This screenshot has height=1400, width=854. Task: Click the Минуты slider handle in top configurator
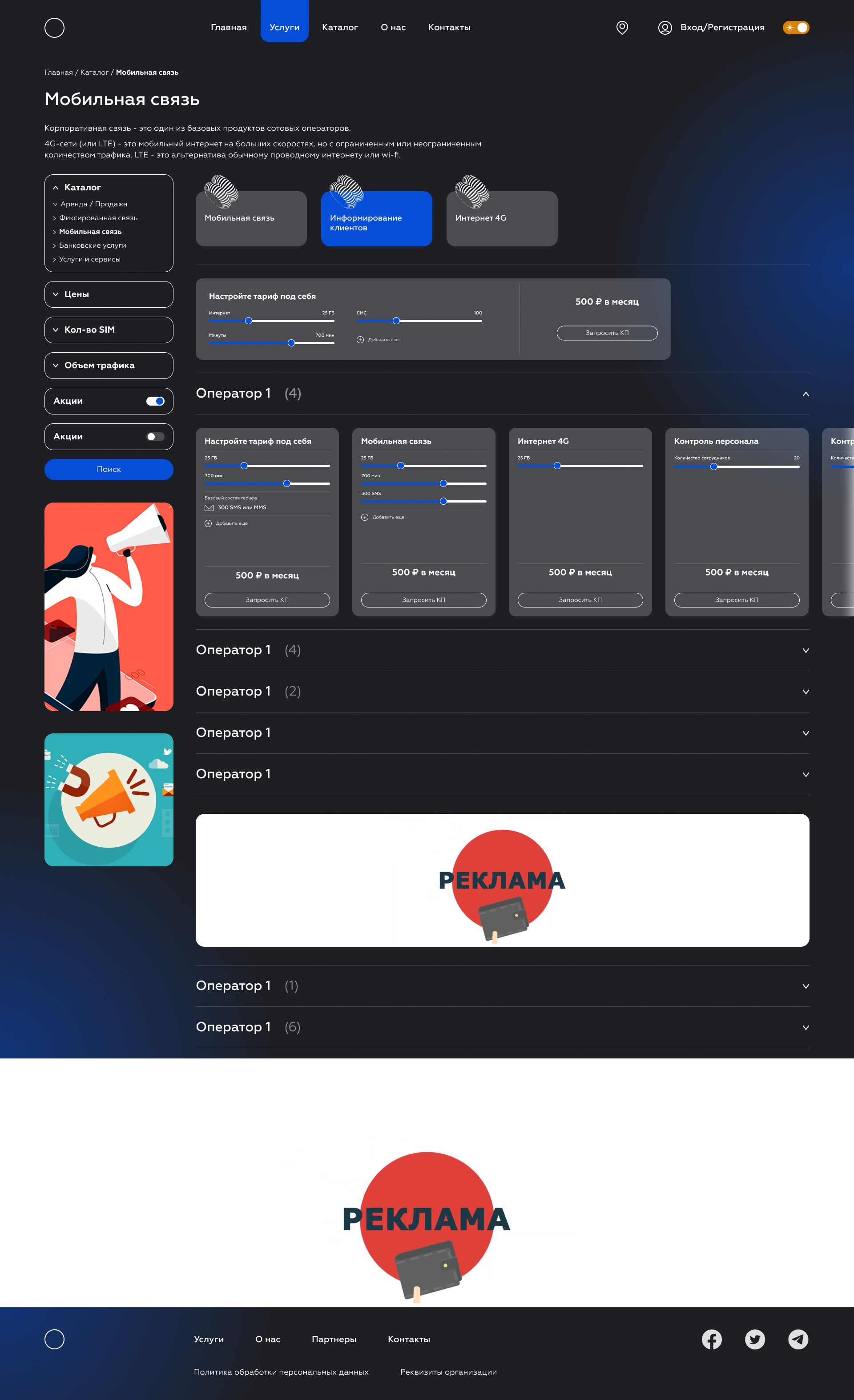291,343
